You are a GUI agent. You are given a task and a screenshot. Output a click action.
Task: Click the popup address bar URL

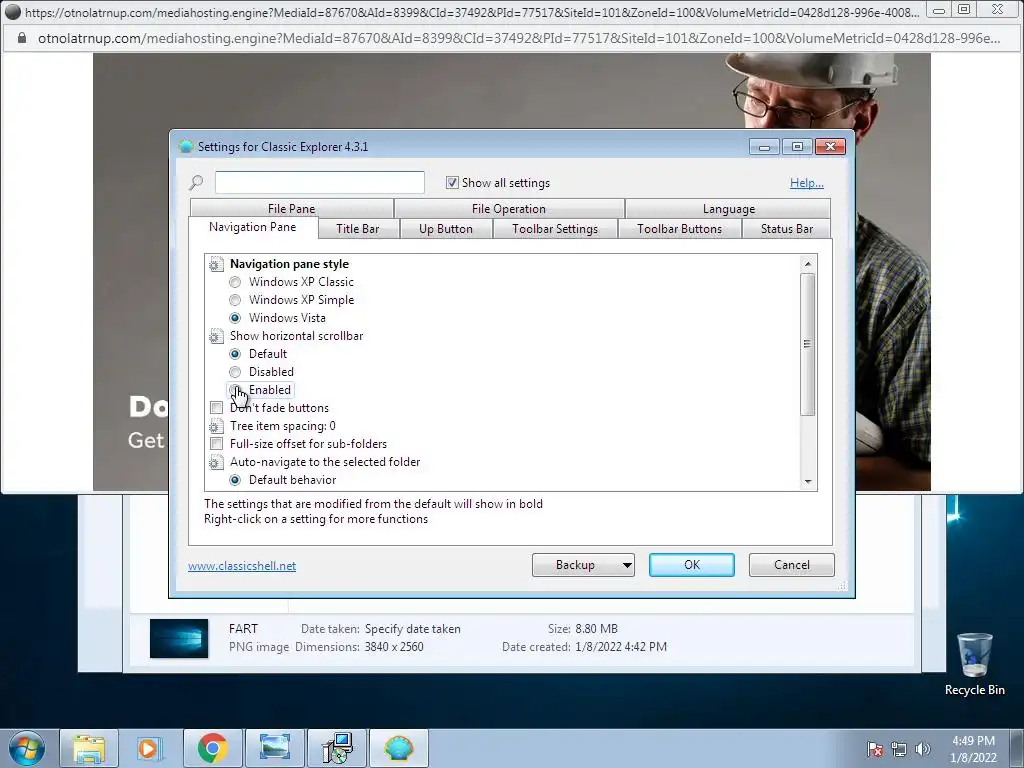click(519, 39)
